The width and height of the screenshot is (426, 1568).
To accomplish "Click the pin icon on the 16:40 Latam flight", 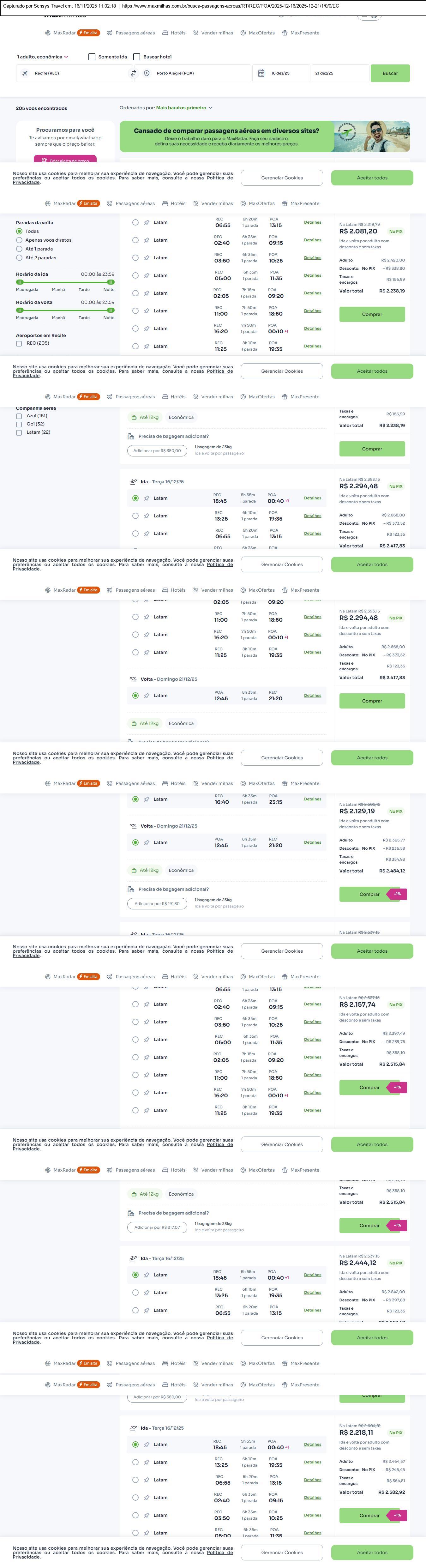I will (147, 799).
